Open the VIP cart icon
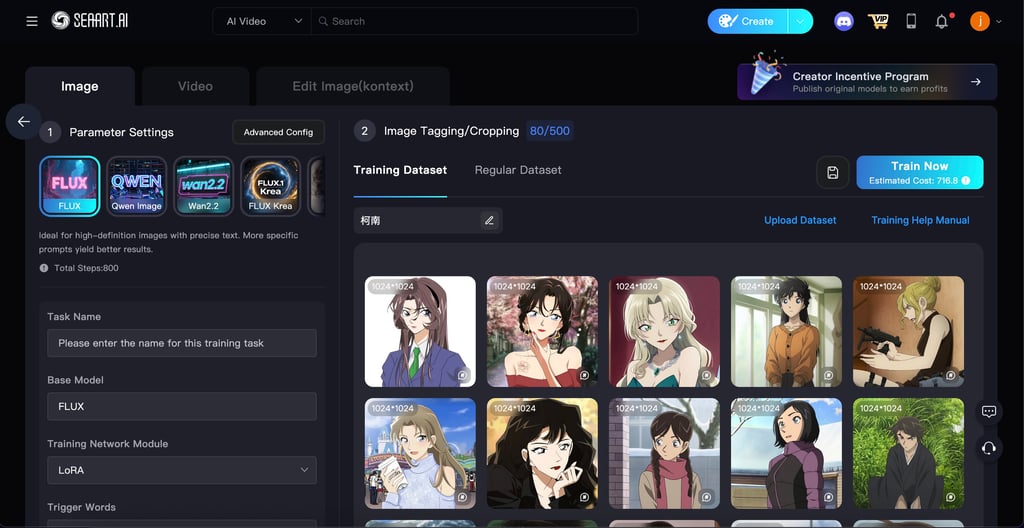The height and width of the screenshot is (528, 1024). pyautogui.click(x=878, y=22)
